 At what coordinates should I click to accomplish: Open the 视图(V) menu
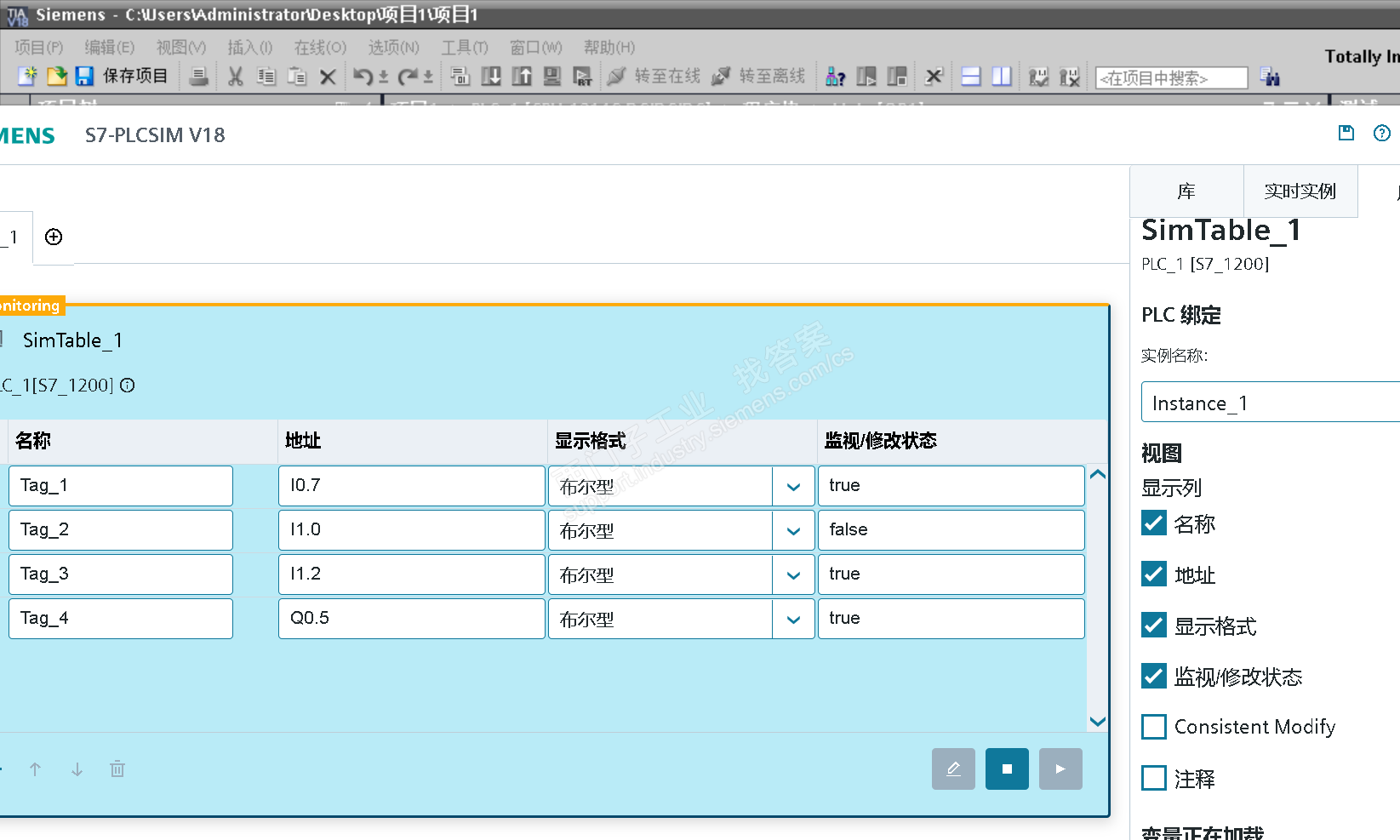(x=181, y=48)
